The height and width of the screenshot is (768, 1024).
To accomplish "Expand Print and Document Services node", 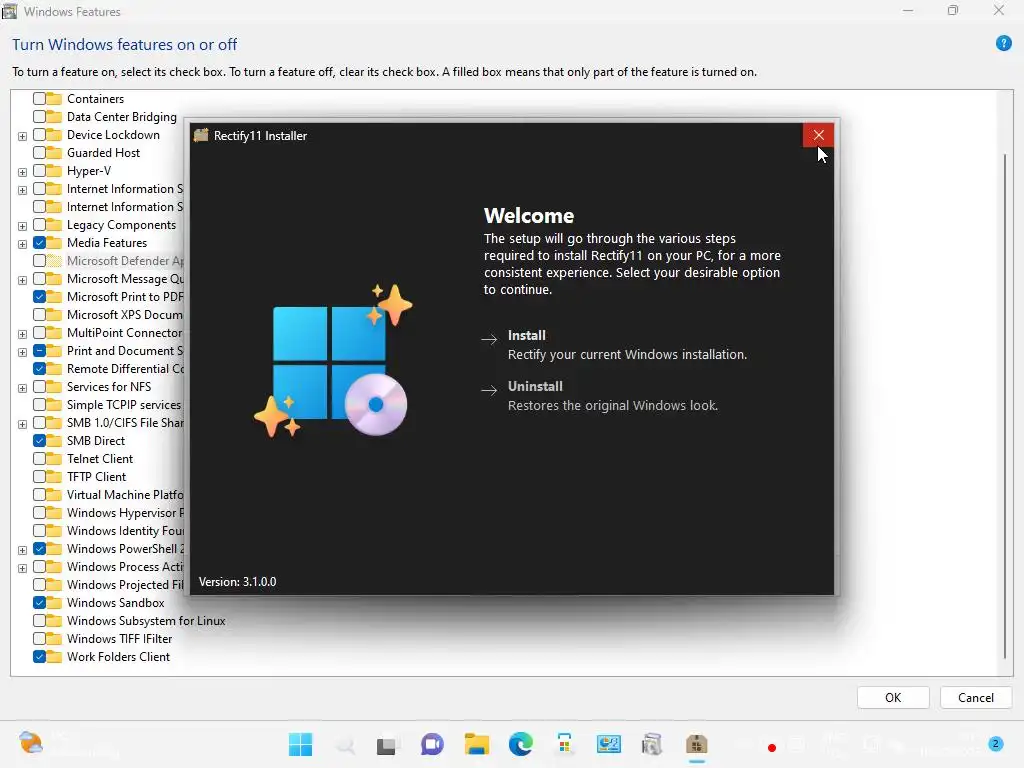I will (22, 353).
